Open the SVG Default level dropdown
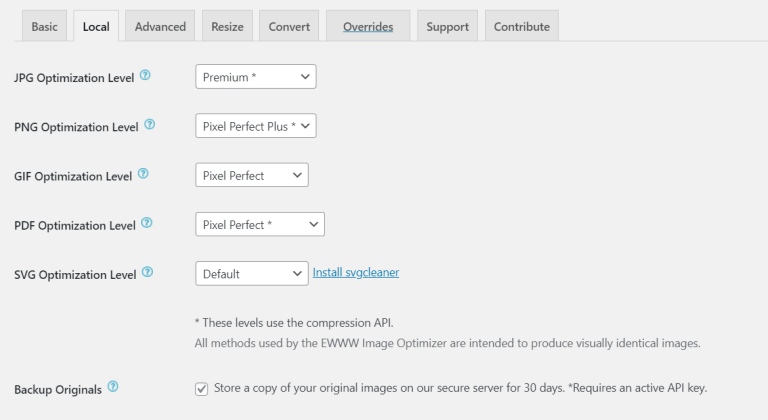768x420 pixels. [252, 273]
